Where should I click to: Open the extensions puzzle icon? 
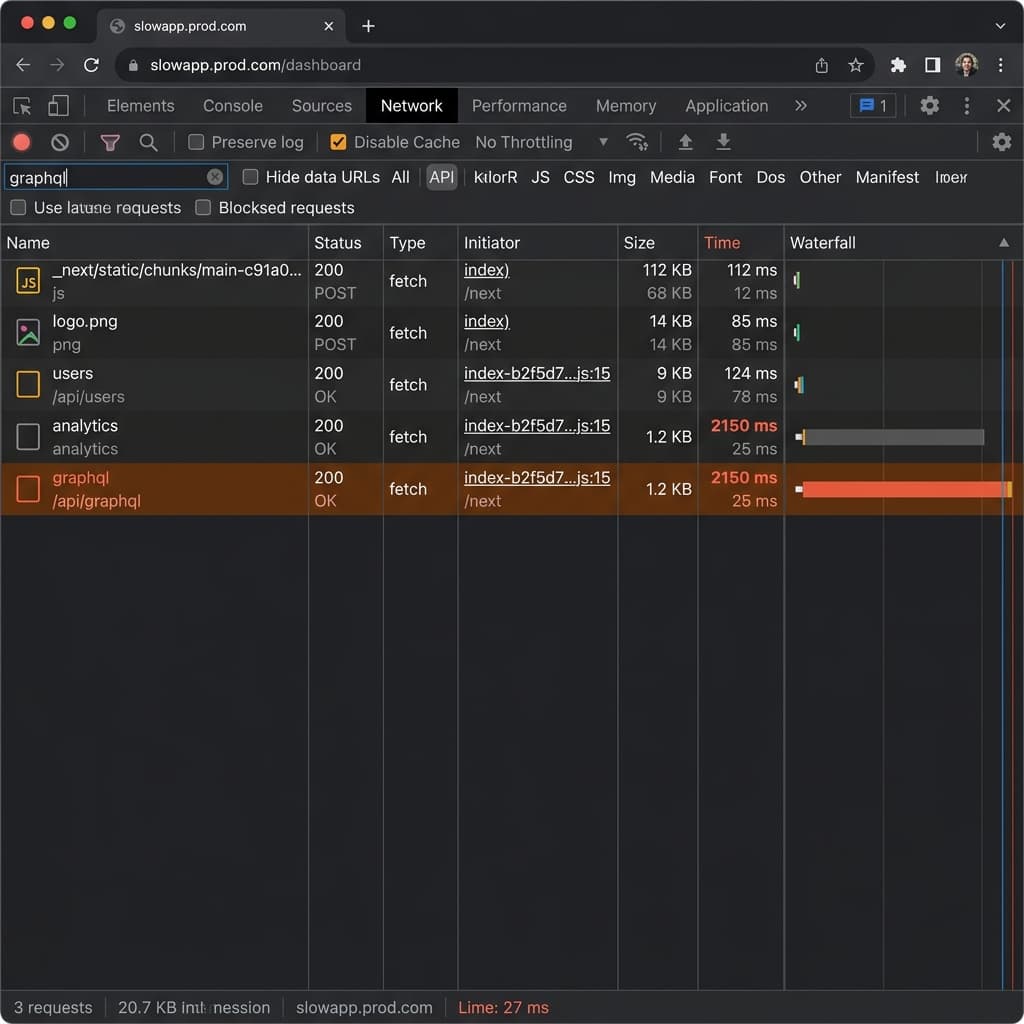coord(898,65)
